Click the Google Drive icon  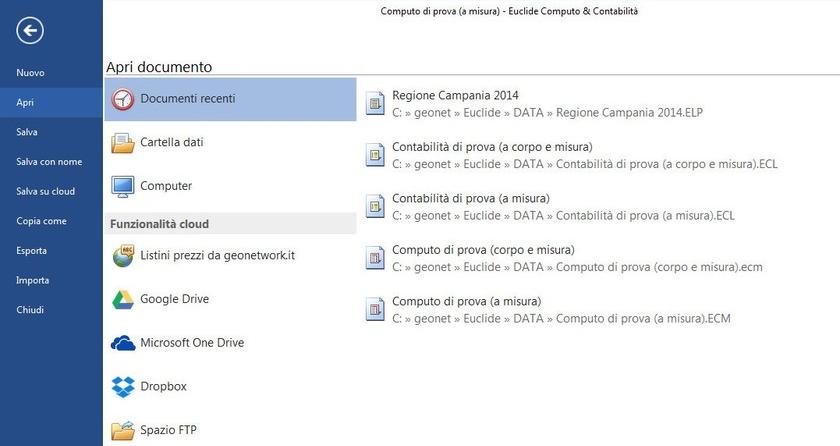[x=123, y=299]
